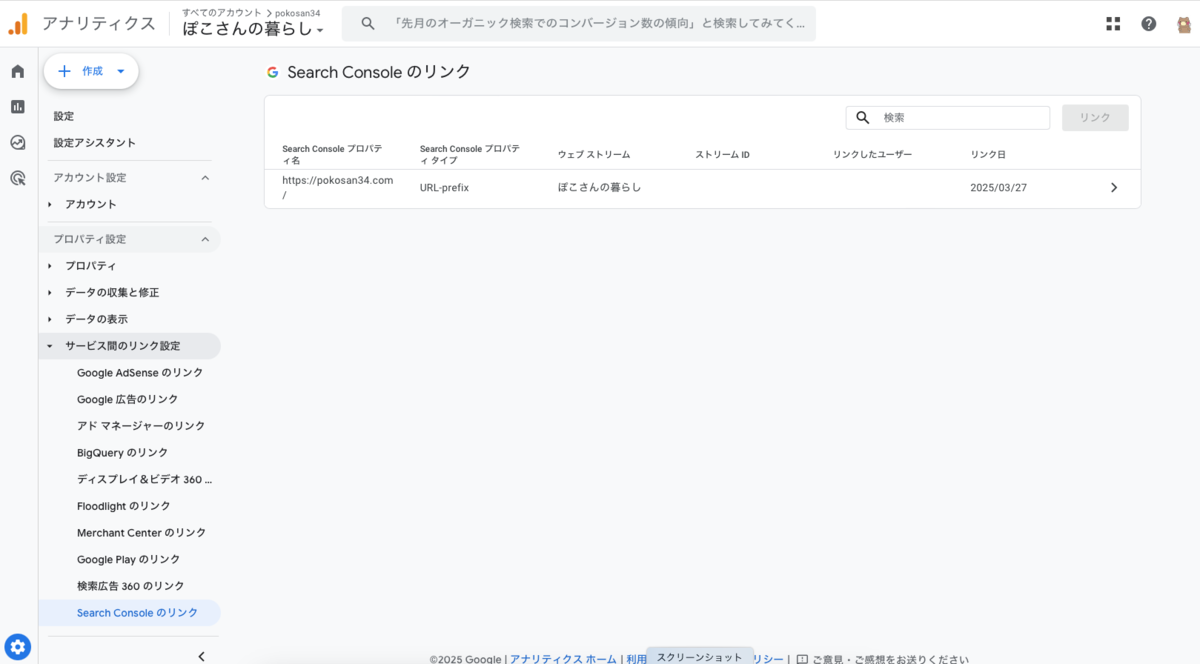Click the ご意見・ご感想をお寄せください footer link
Image resolution: width=1200 pixels, height=664 pixels.
[890, 659]
